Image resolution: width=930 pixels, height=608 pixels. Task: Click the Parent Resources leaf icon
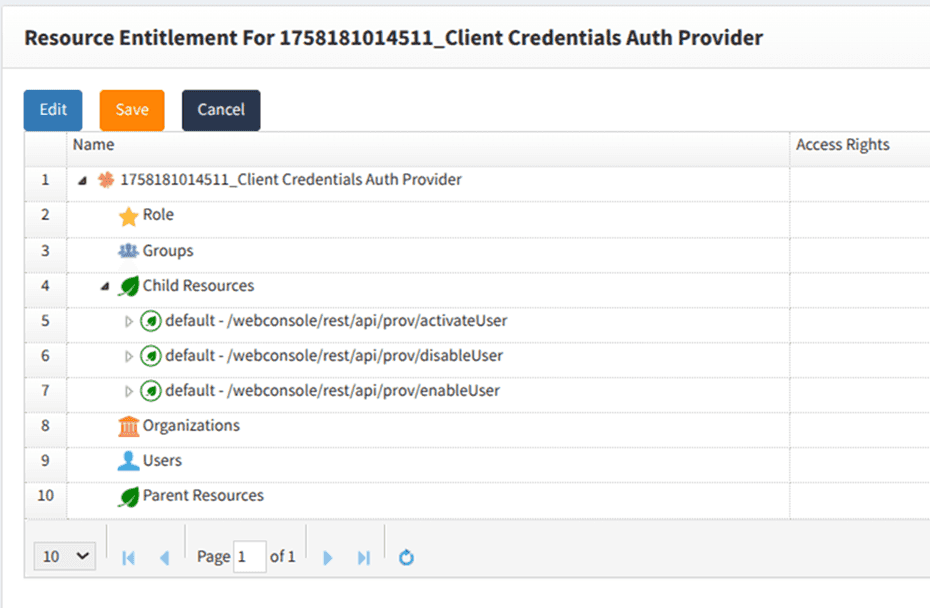(x=128, y=497)
